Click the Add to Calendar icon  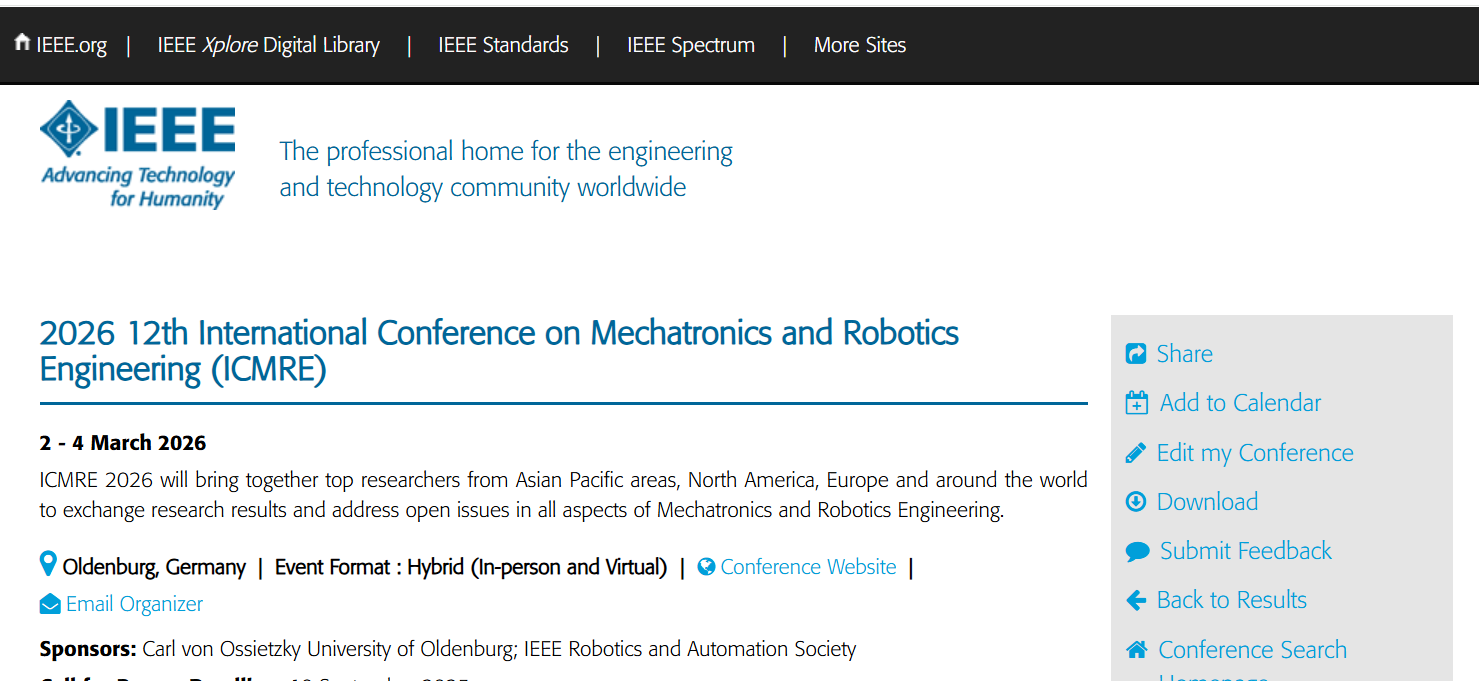pyautogui.click(x=1137, y=403)
